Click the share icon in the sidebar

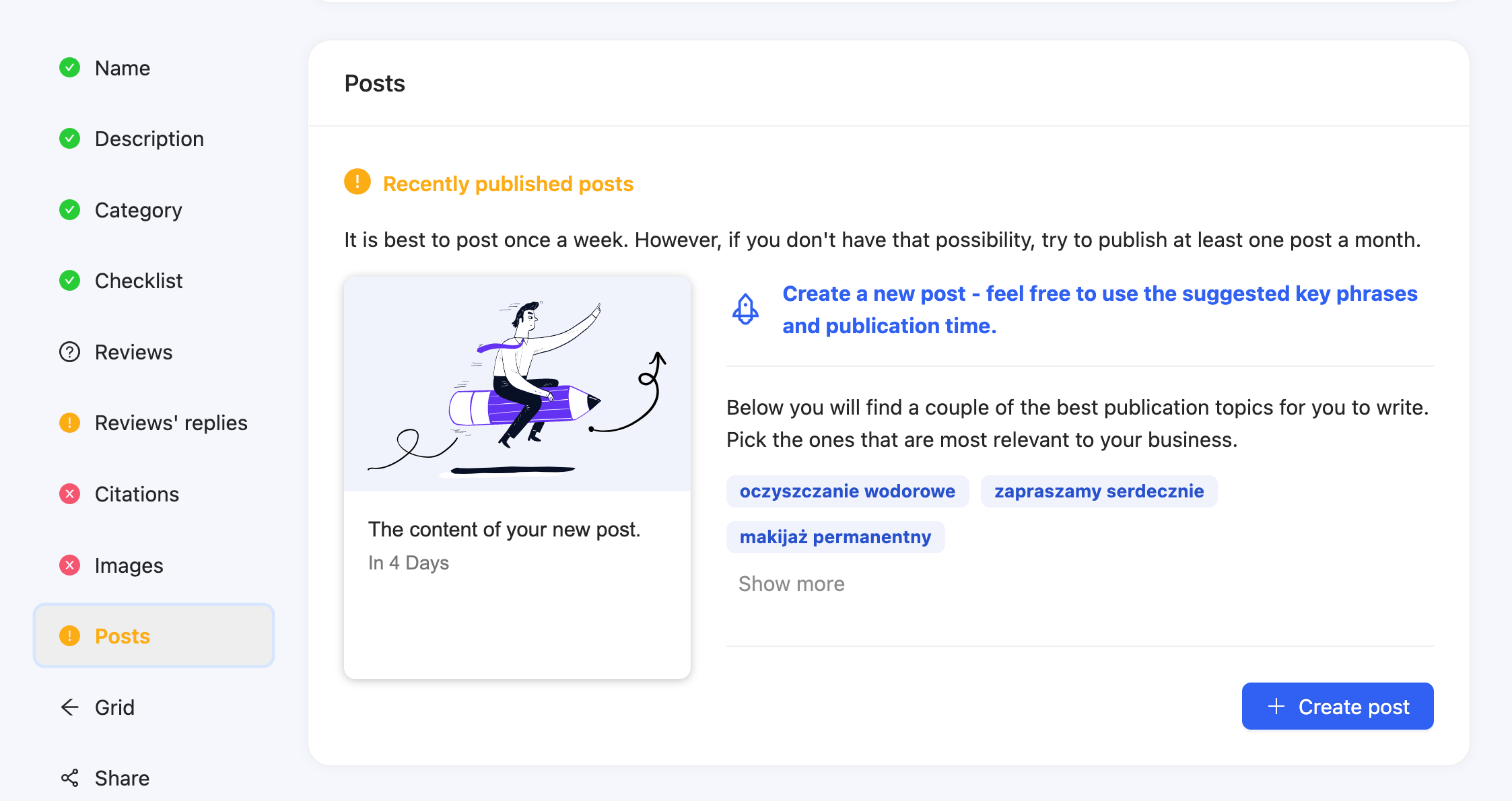click(x=69, y=778)
